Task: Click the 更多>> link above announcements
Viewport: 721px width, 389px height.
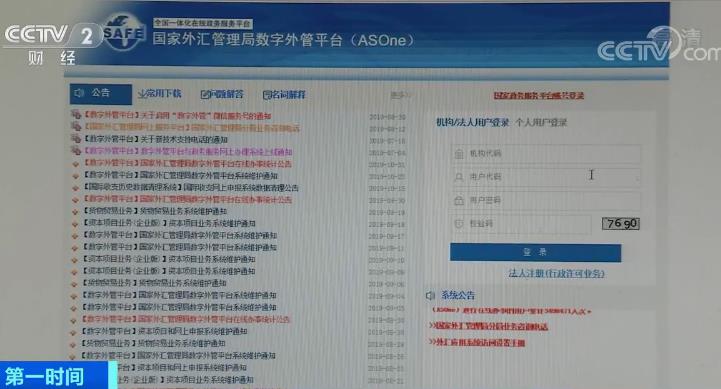Action: [x=400, y=95]
